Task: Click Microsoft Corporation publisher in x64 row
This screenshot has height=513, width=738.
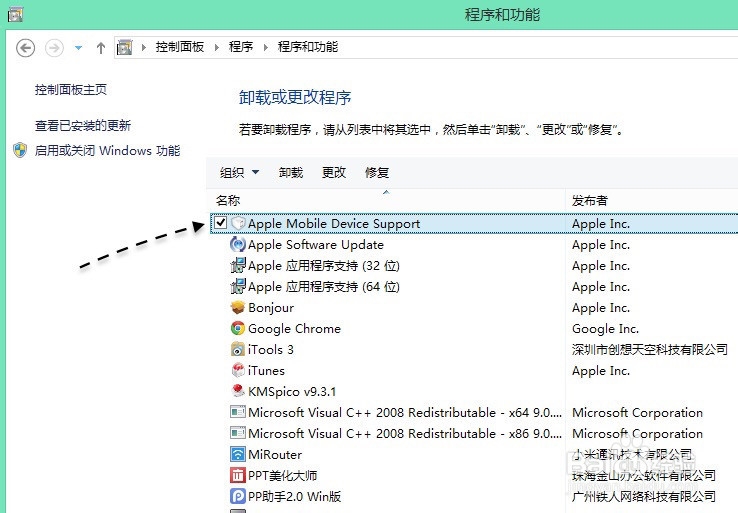Action: (x=637, y=413)
